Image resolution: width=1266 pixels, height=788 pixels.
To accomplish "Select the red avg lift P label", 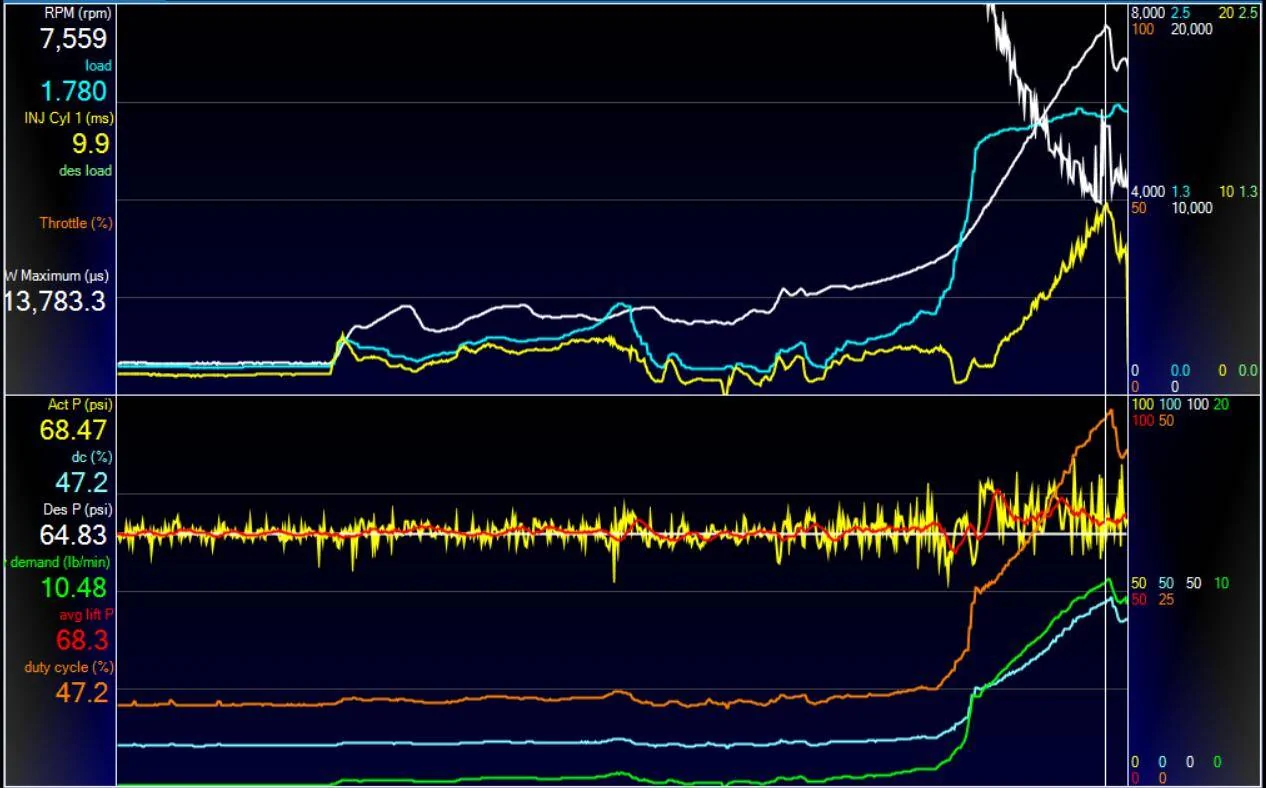I will (x=86, y=614).
